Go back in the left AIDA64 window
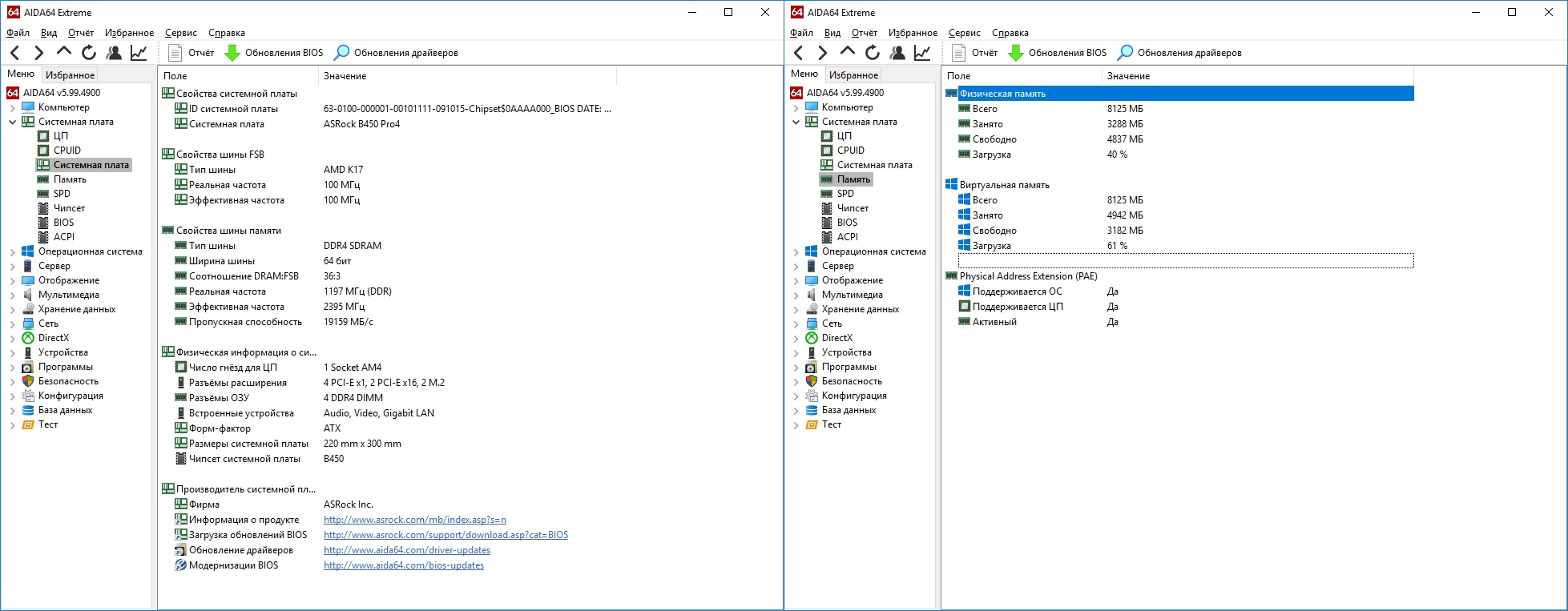Image resolution: width=1568 pixels, height=611 pixels. coord(15,53)
